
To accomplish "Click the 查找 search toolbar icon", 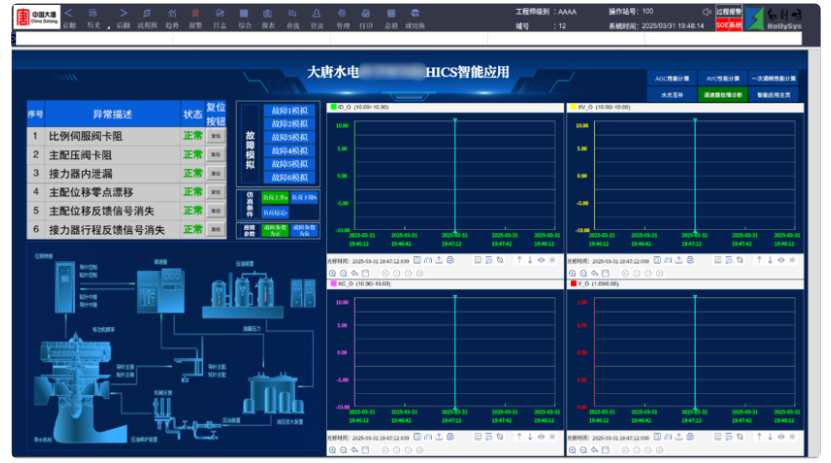I will pos(292,13).
